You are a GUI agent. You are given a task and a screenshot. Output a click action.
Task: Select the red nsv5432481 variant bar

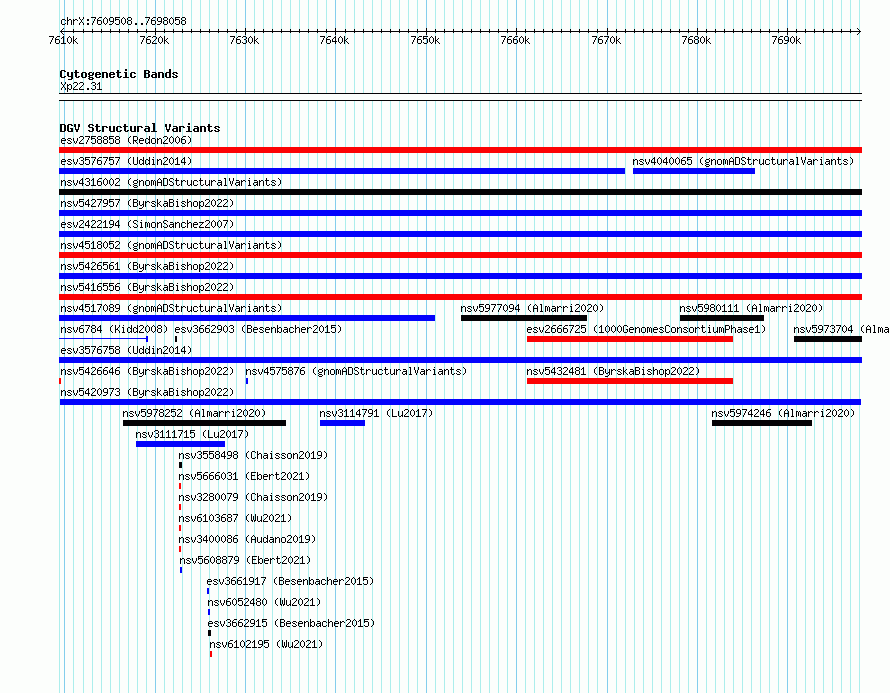click(629, 381)
